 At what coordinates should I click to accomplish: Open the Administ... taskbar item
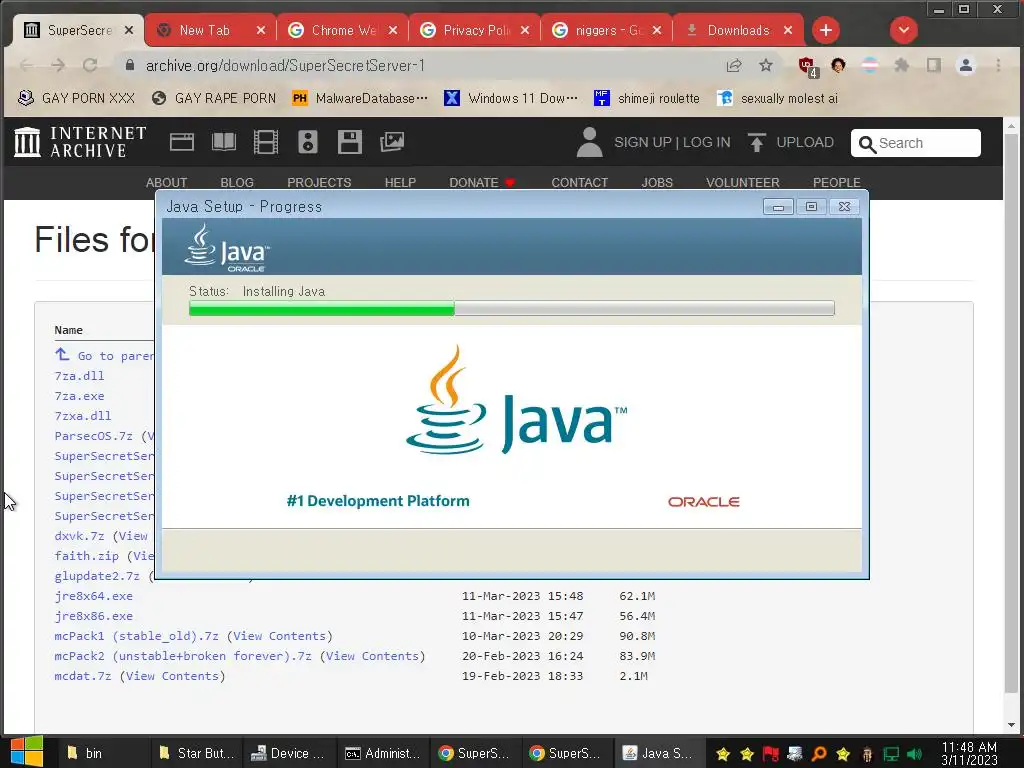383,753
